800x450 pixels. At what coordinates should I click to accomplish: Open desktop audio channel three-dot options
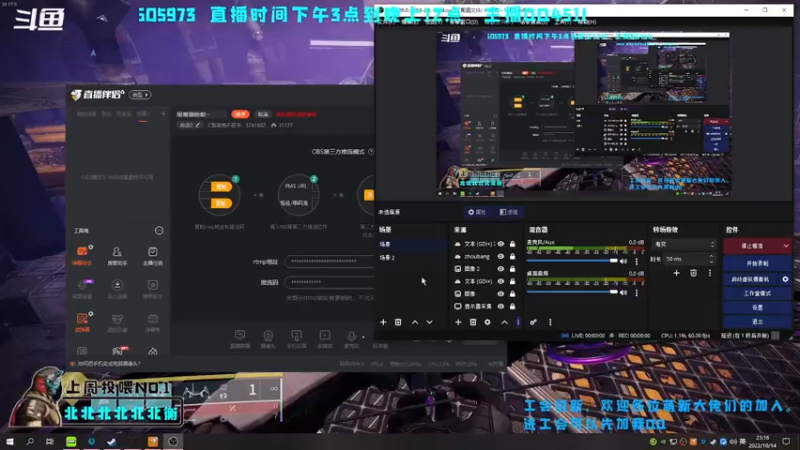(x=636, y=293)
